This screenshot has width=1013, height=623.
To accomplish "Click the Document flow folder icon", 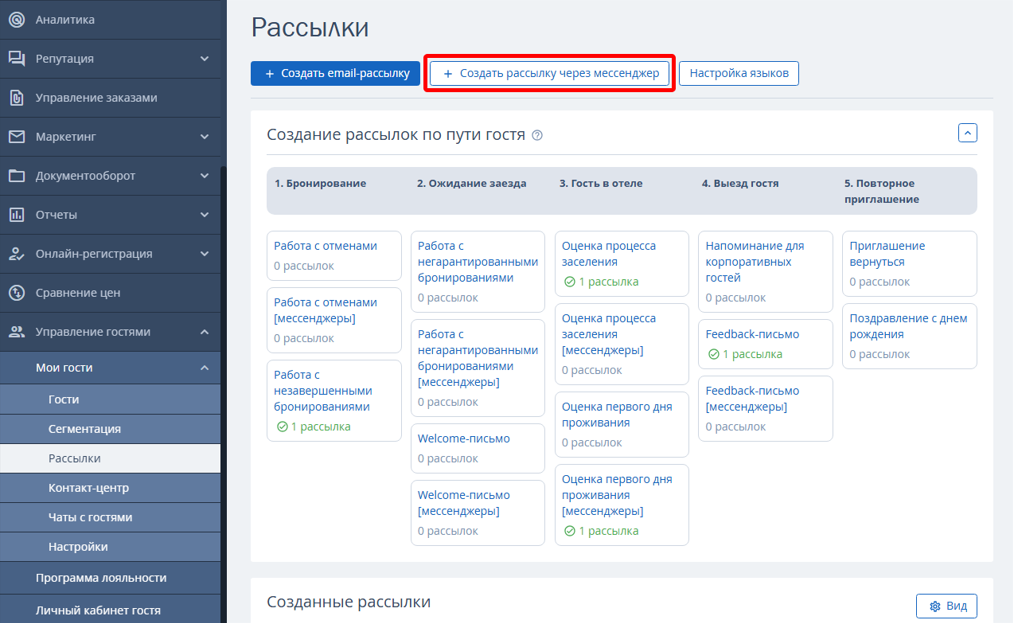I will [x=16, y=176].
